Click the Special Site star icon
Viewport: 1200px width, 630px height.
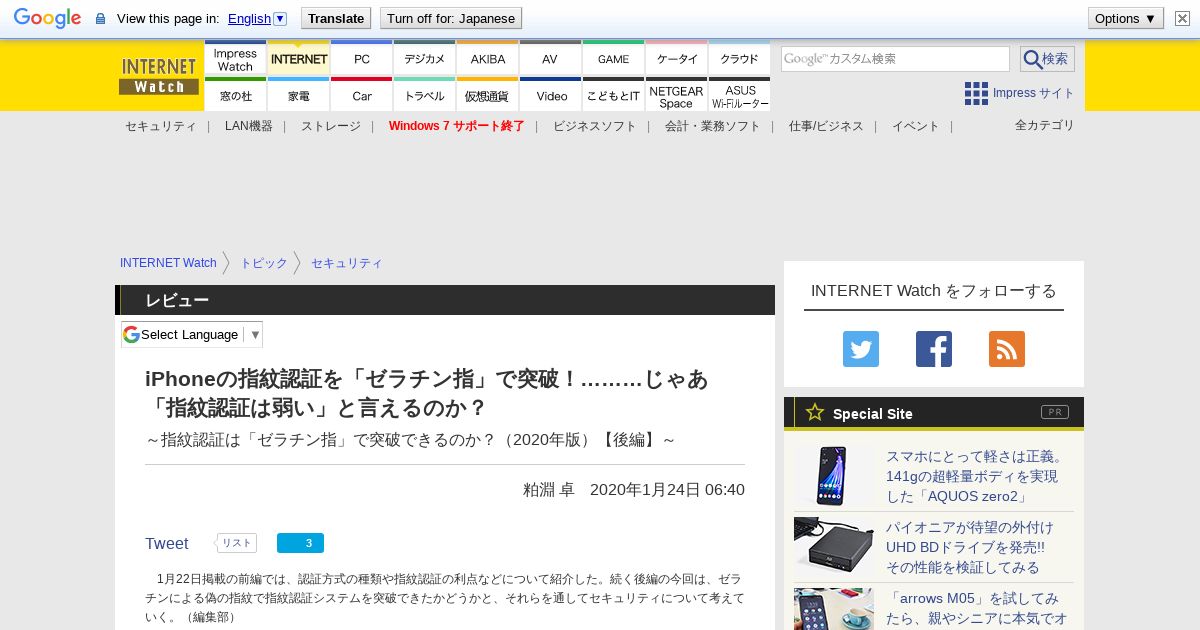click(815, 412)
